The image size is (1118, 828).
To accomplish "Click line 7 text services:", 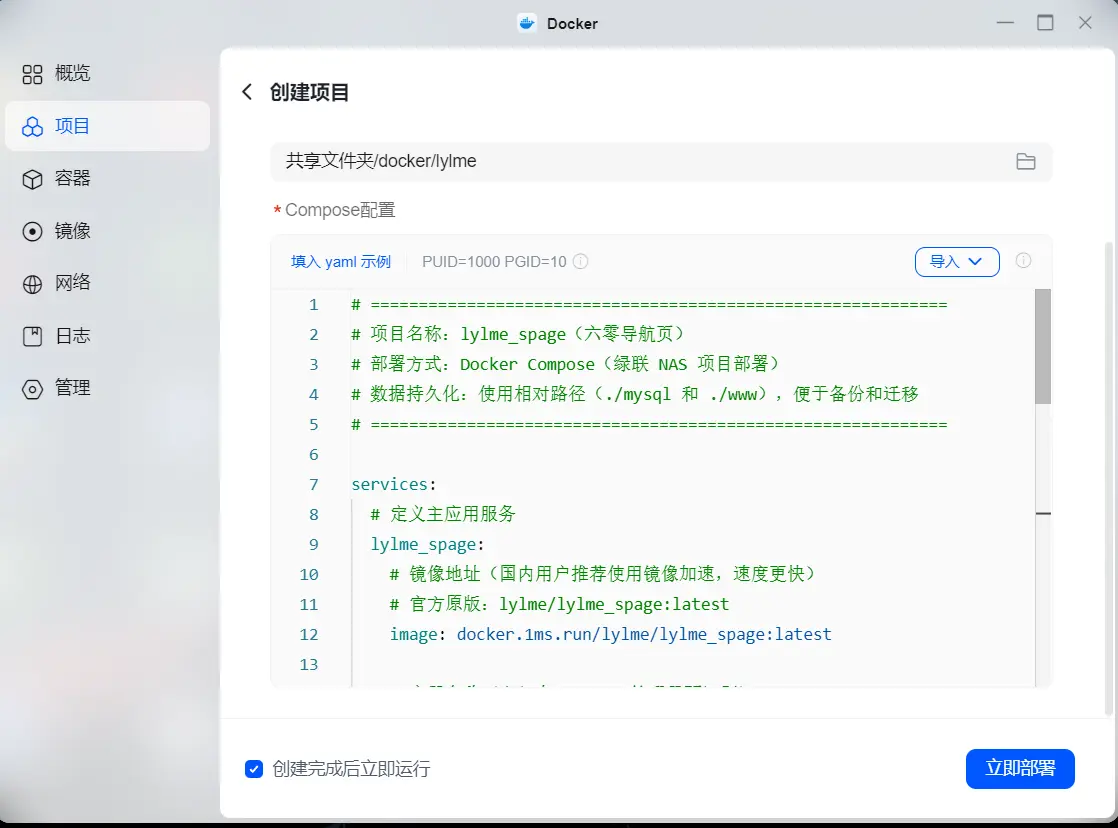I will (x=394, y=484).
